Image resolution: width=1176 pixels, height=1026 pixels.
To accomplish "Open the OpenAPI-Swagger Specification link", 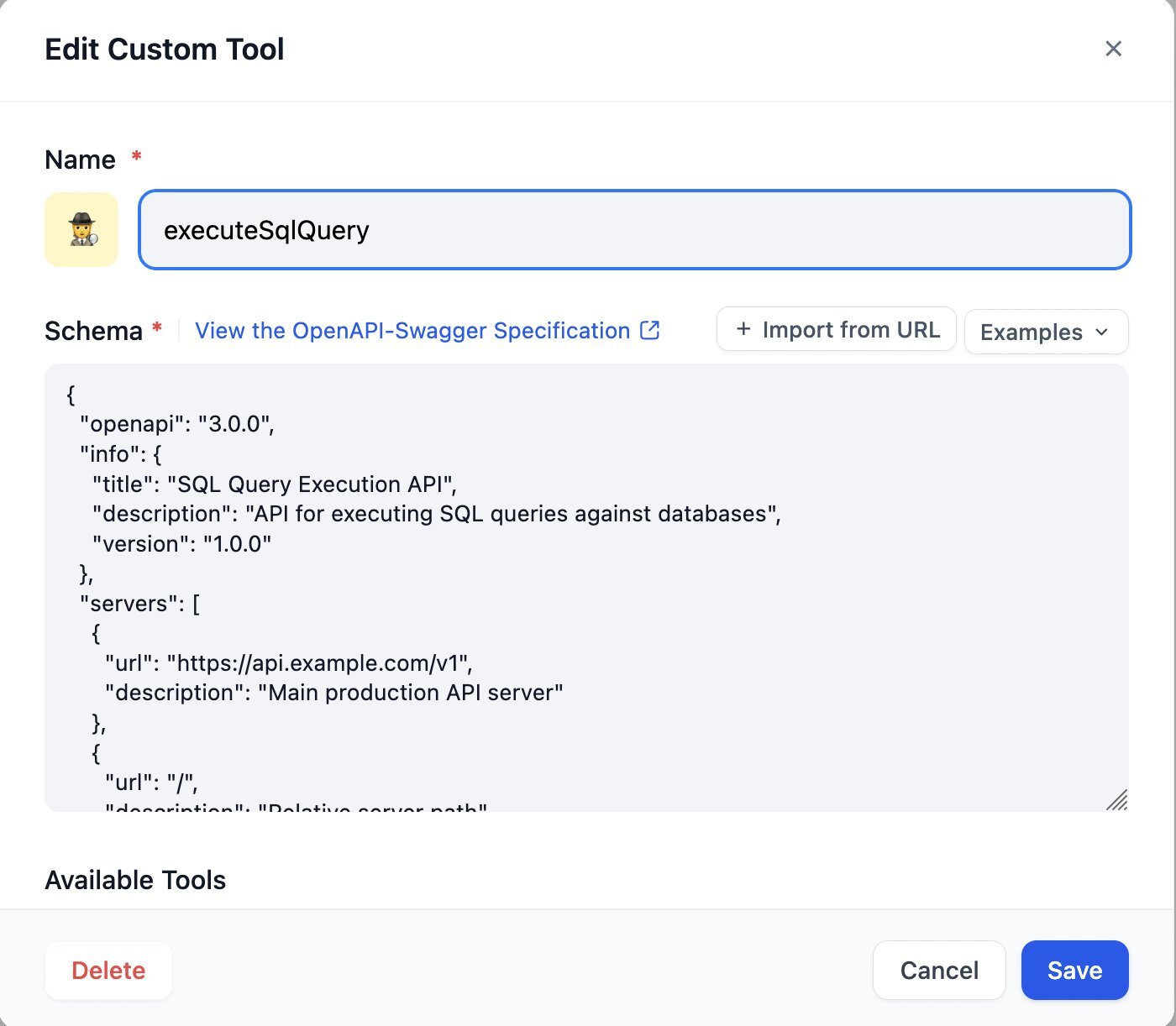I will click(412, 331).
